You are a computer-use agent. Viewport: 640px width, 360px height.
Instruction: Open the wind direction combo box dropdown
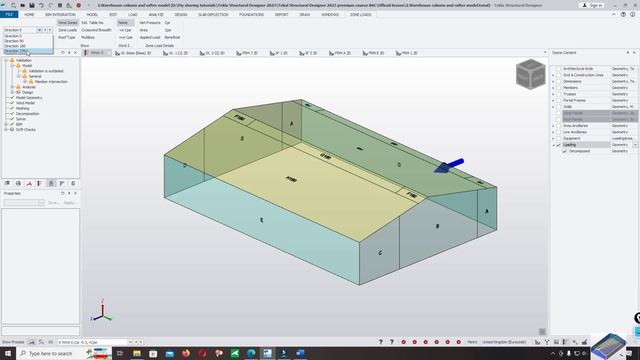click(40, 30)
